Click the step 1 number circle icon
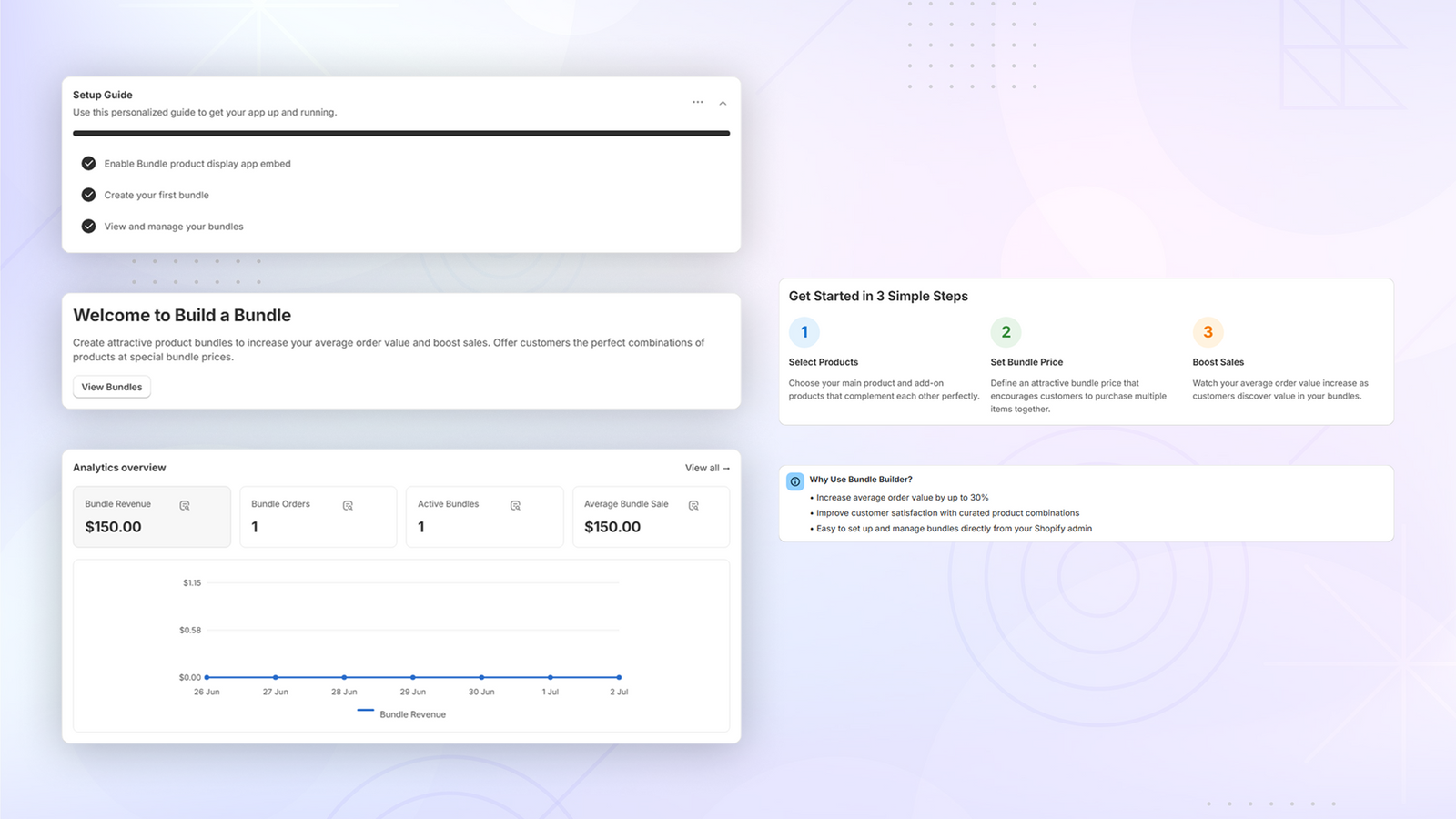The image size is (1456, 819). (x=804, y=332)
